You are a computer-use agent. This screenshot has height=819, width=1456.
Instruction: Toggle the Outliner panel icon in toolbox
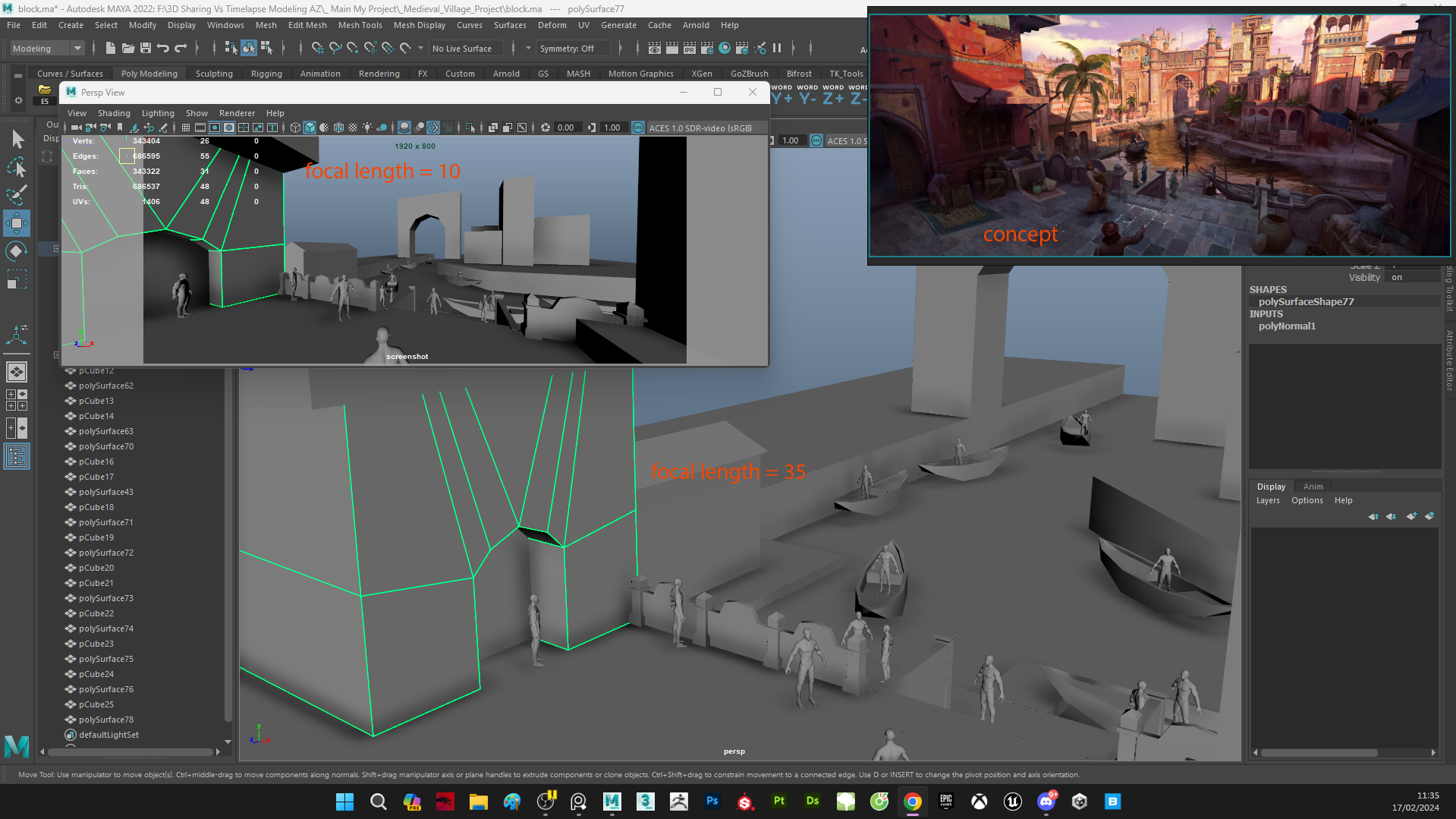17,456
